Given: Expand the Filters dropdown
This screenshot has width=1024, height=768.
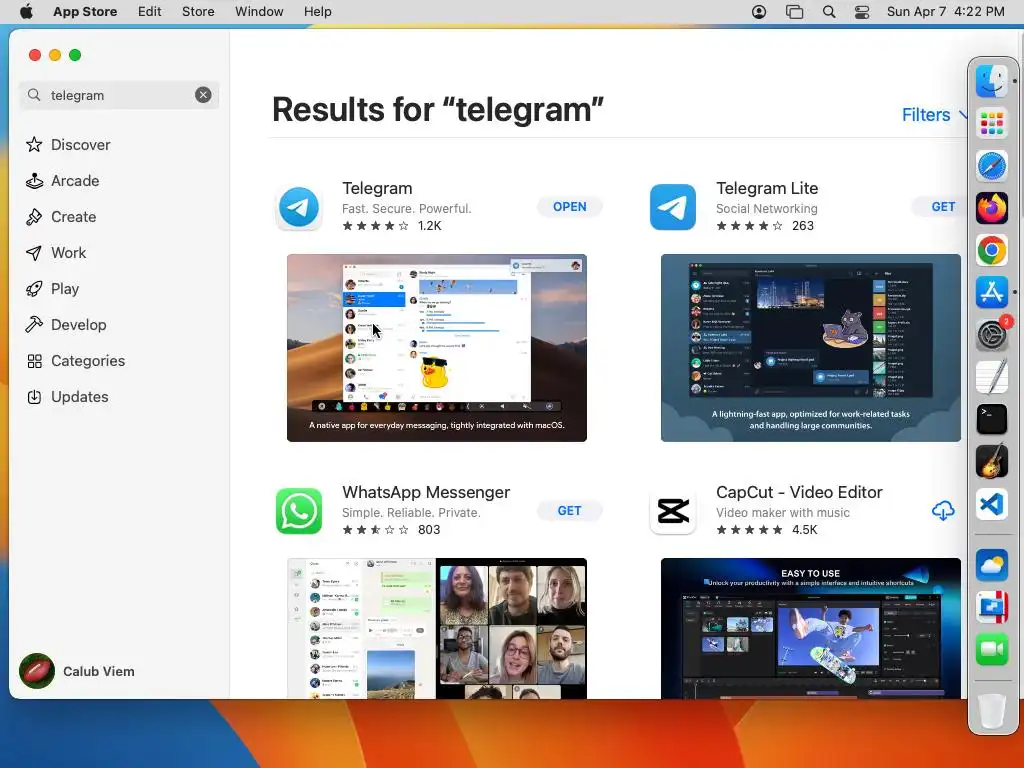Looking at the screenshot, I should 934,115.
